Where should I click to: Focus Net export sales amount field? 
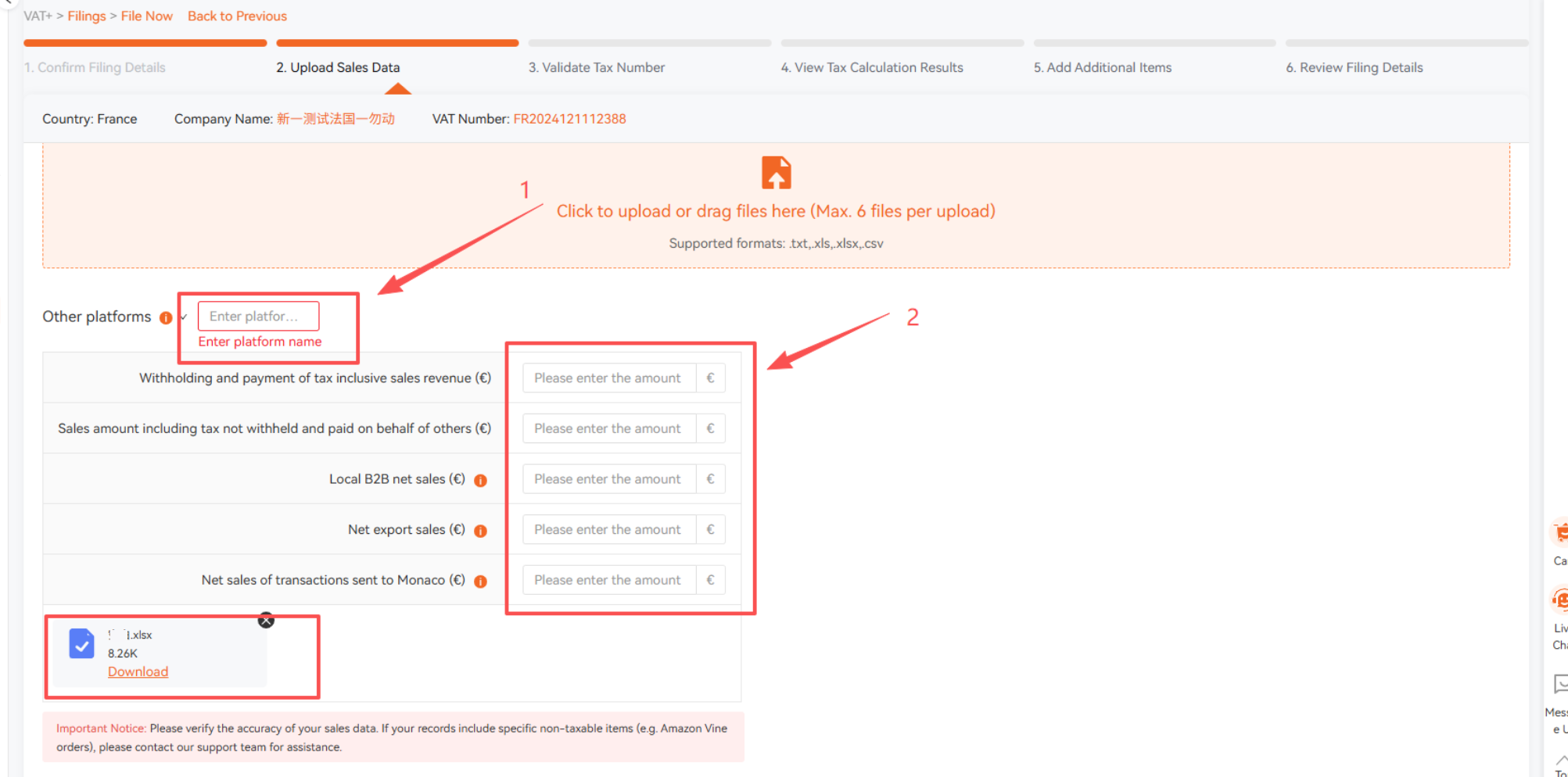tap(609, 530)
